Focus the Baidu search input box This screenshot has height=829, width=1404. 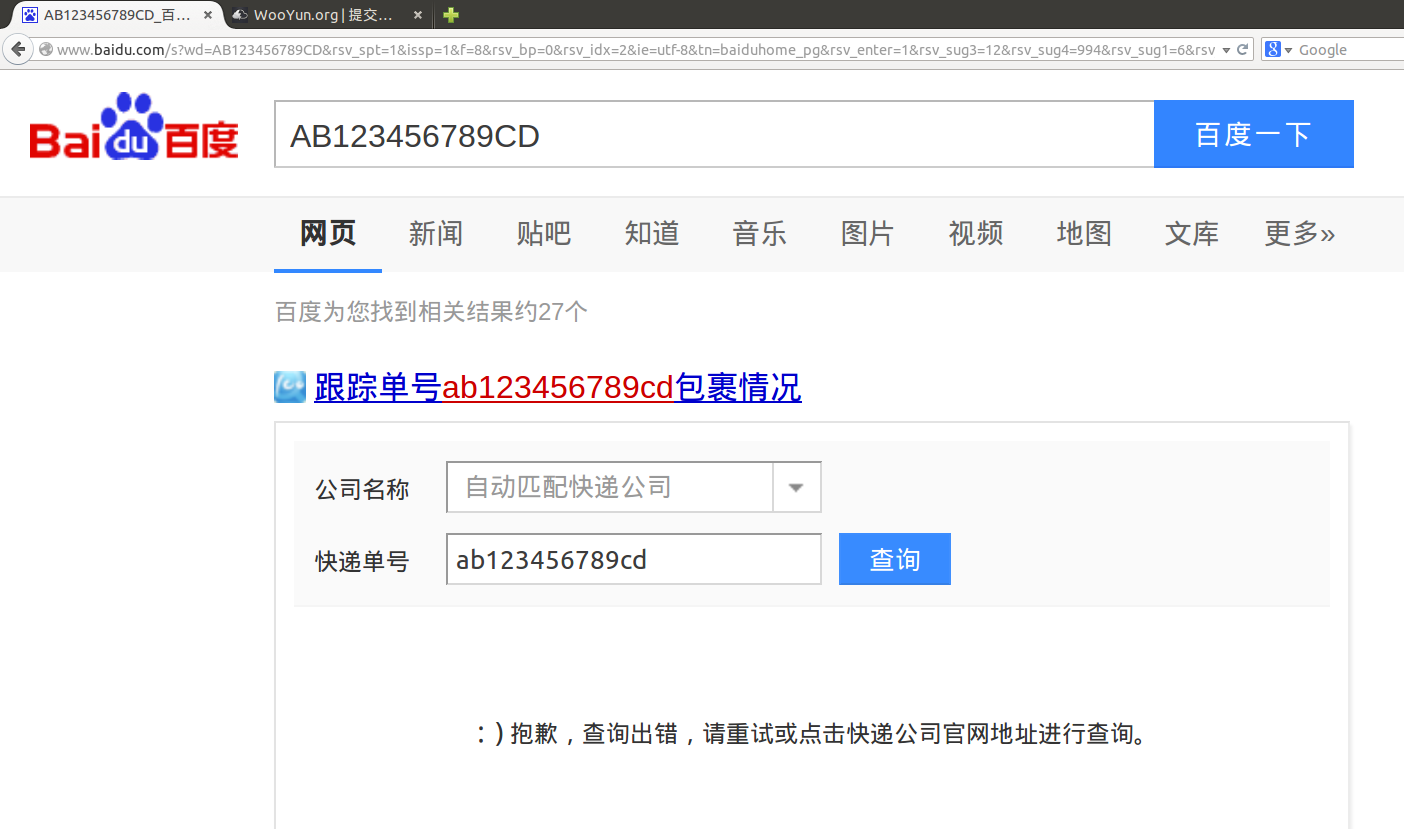tap(714, 134)
